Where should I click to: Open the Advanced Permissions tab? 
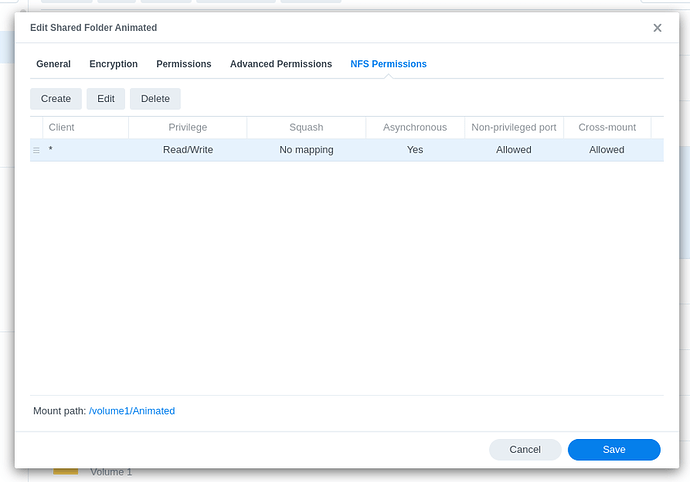(281, 64)
